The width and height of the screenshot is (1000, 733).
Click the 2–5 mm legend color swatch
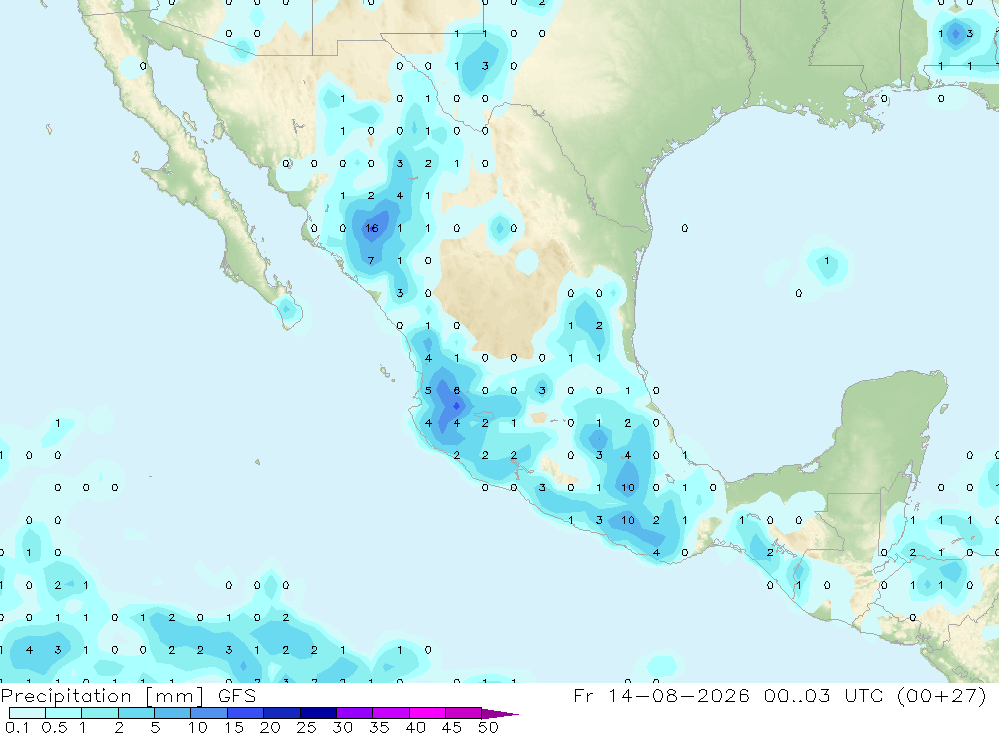(x=136, y=713)
